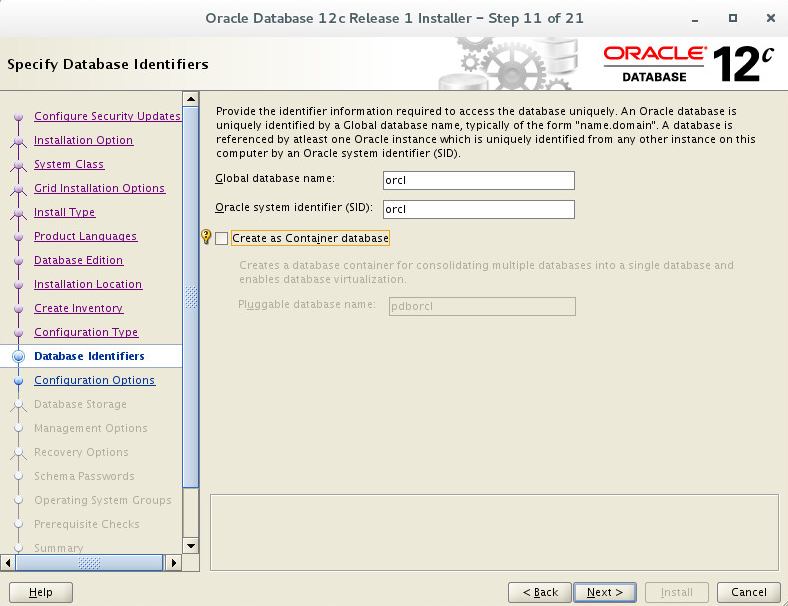
Task: Click the Global database name field
Action: (478, 180)
